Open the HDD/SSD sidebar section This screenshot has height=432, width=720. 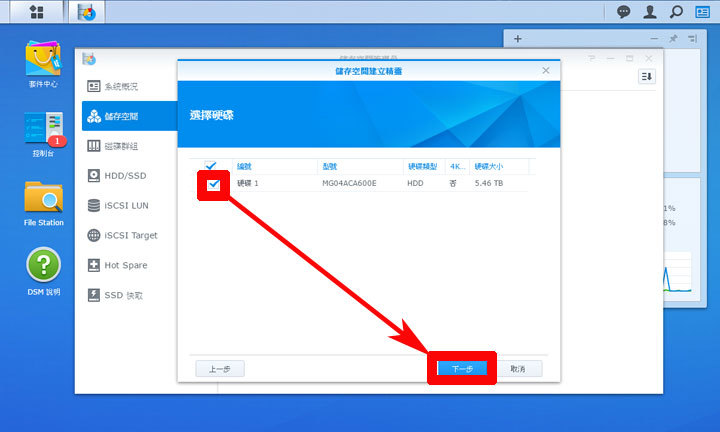(129, 176)
